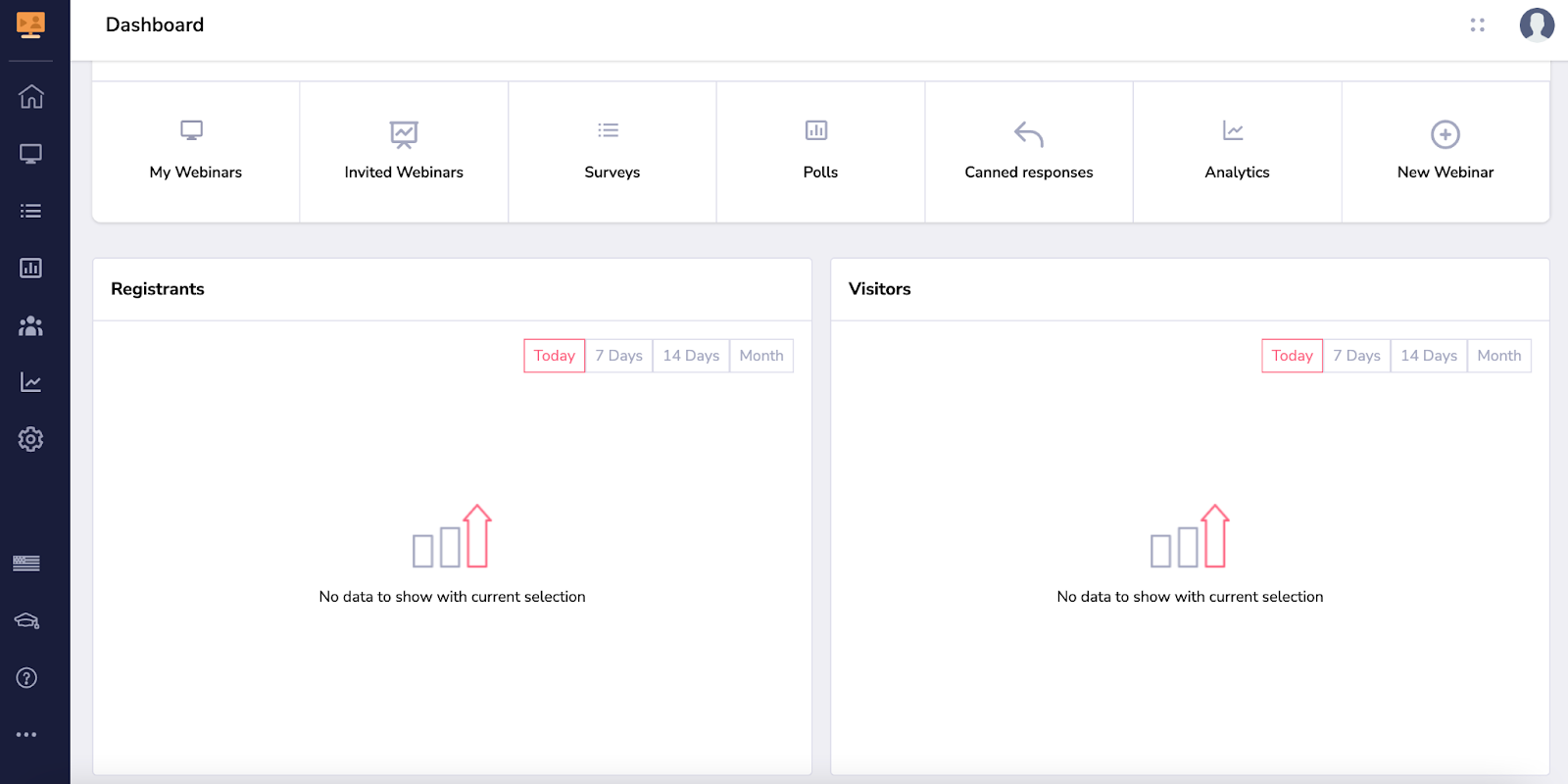Image resolution: width=1568 pixels, height=784 pixels.
Task: Open the help question mark icon
Action: click(x=26, y=677)
